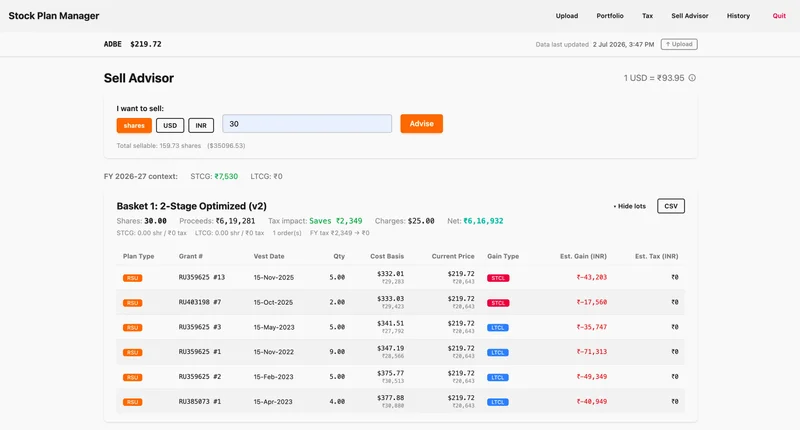The height and width of the screenshot is (430, 800).
Task: Click LTCL badge for 15-Nov-2022 lot
Action: [x=497, y=352]
